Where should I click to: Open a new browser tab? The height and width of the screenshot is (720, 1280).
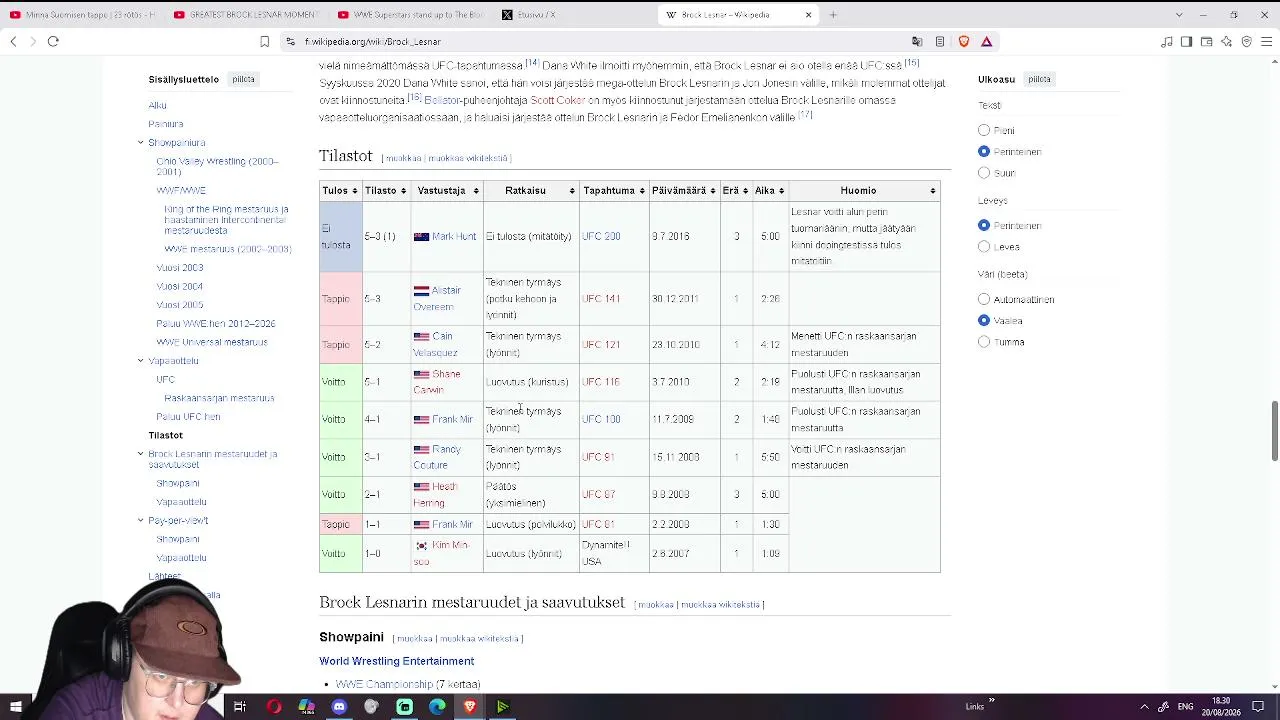pos(833,15)
